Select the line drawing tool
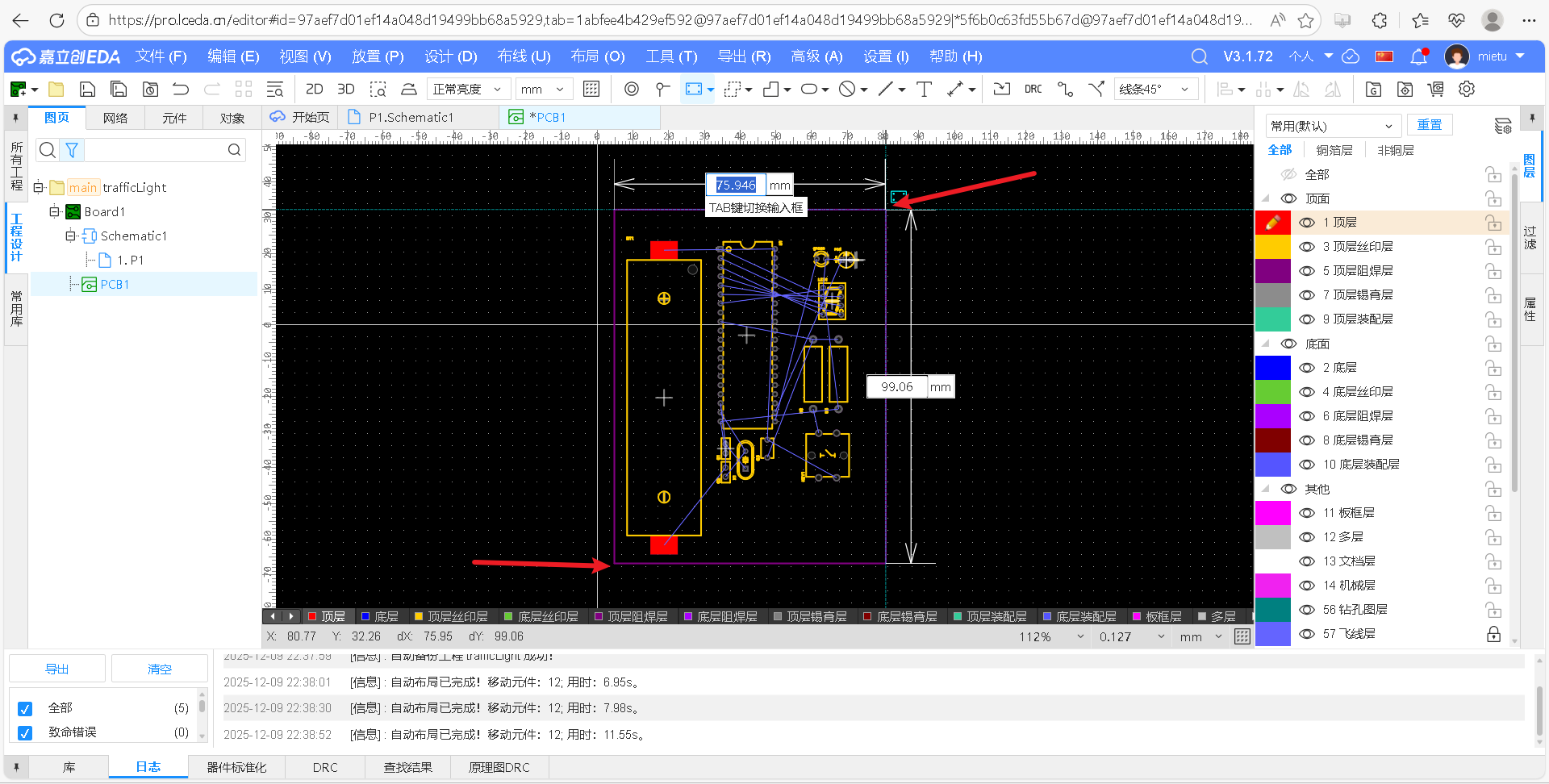 point(886,90)
